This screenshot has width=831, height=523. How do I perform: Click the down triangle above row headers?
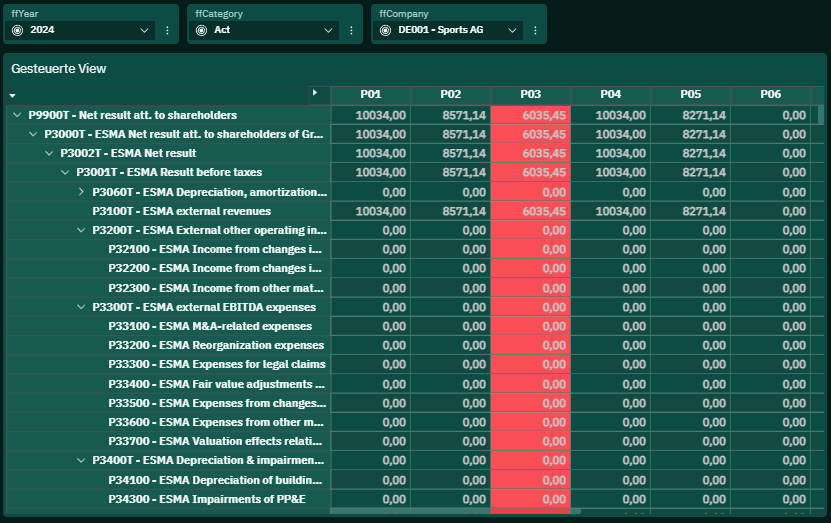(x=12, y=96)
